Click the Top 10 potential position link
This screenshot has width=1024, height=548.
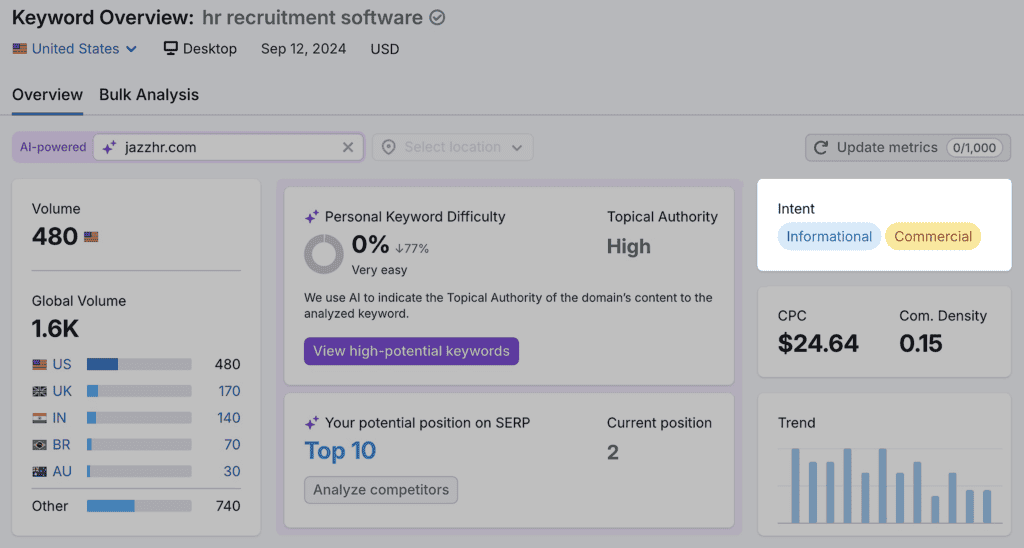click(x=340, y=451)
